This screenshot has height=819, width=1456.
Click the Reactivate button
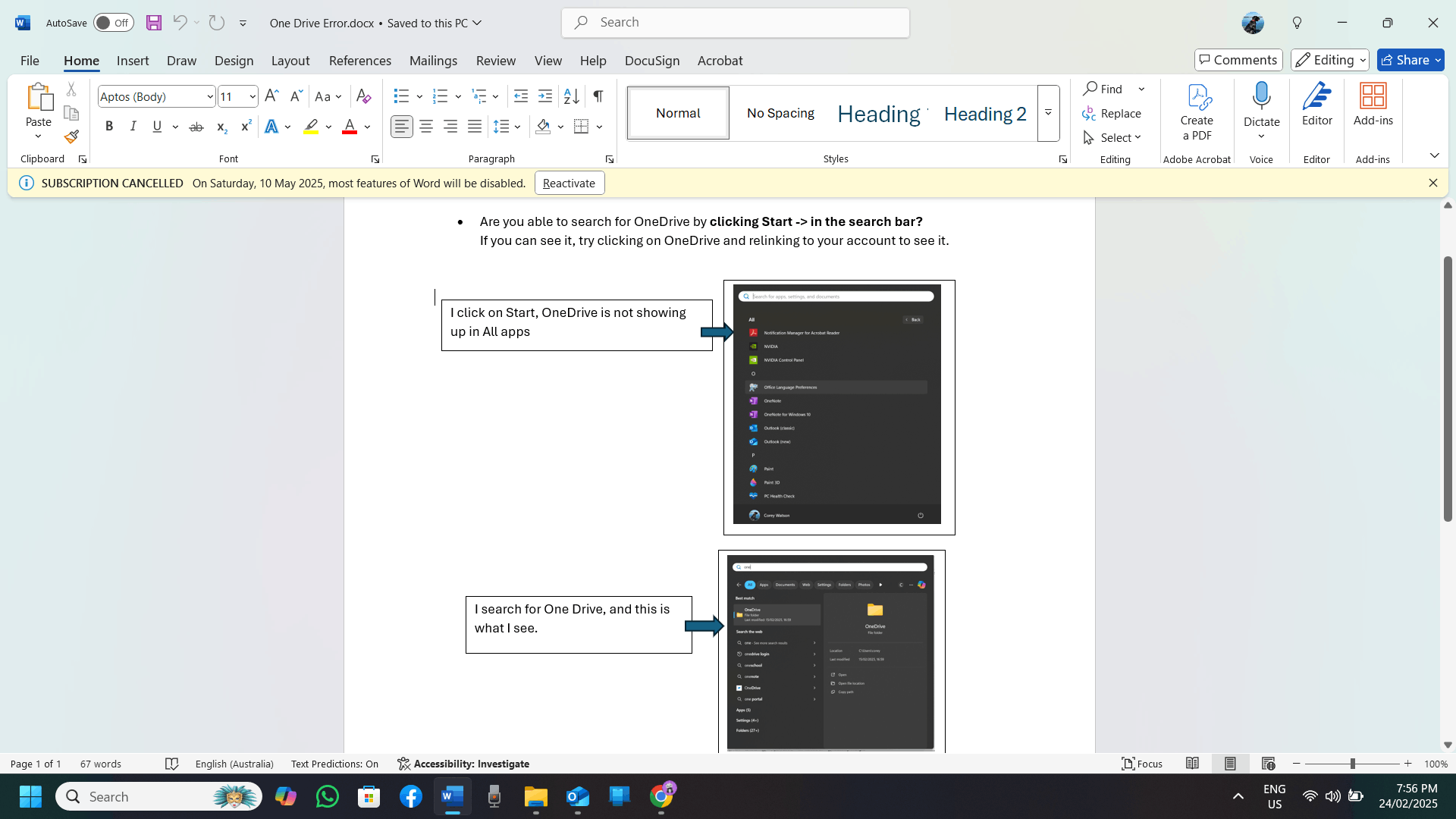569,183
